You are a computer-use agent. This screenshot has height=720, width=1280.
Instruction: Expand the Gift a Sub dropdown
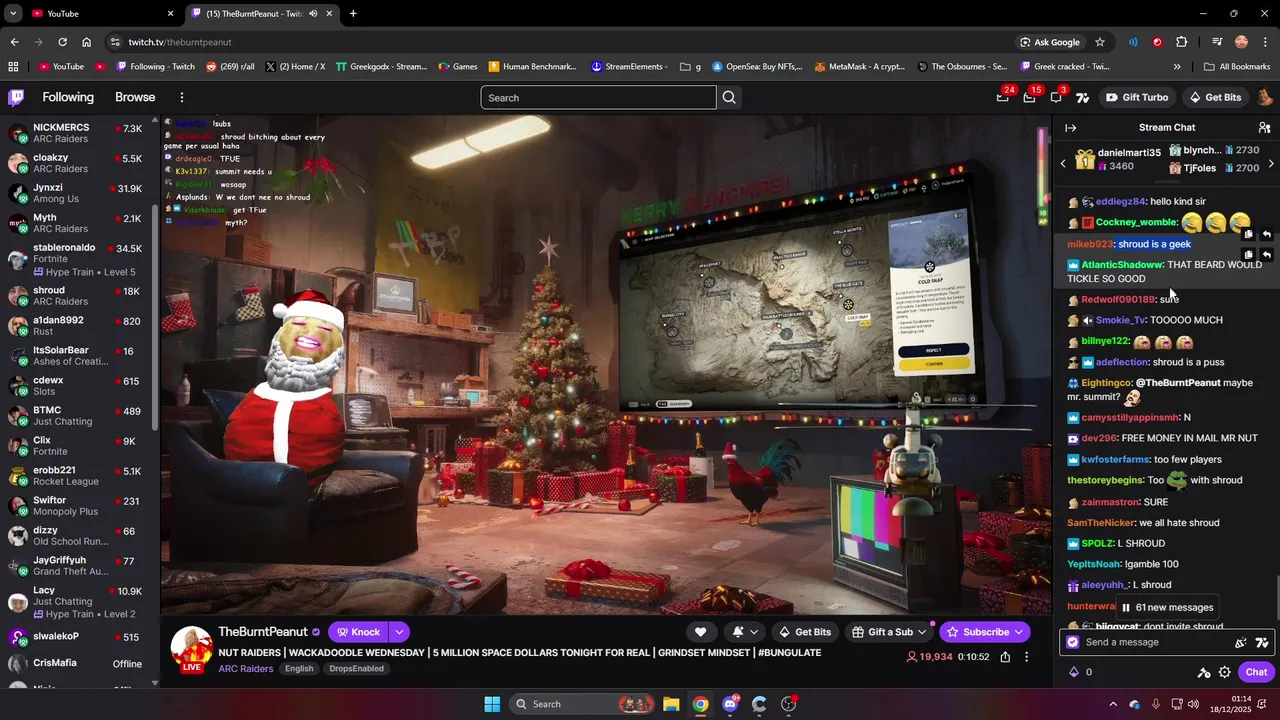[922, 632]
